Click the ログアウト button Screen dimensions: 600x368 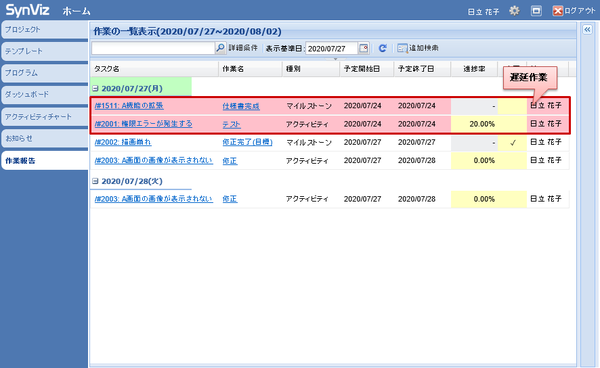tap(574, 11)
